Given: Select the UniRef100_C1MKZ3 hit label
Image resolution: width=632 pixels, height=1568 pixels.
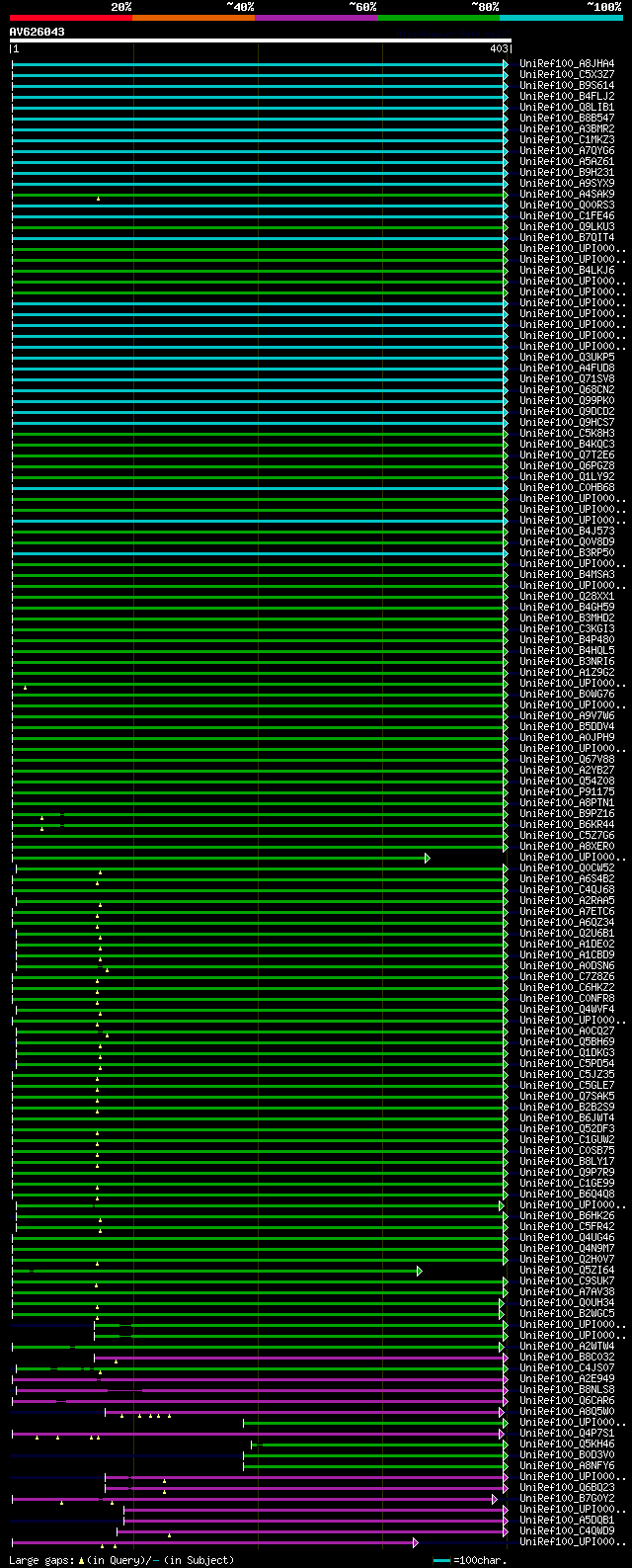Looking at the screenshot, I should (567, 140).
